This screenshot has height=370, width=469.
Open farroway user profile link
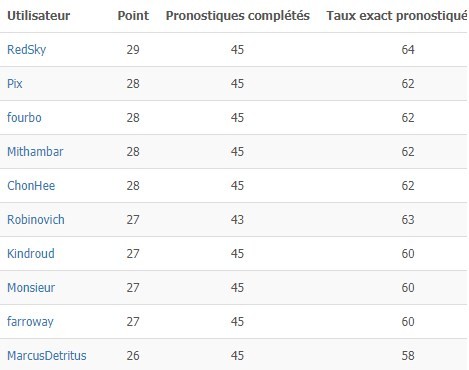[30, 322]
